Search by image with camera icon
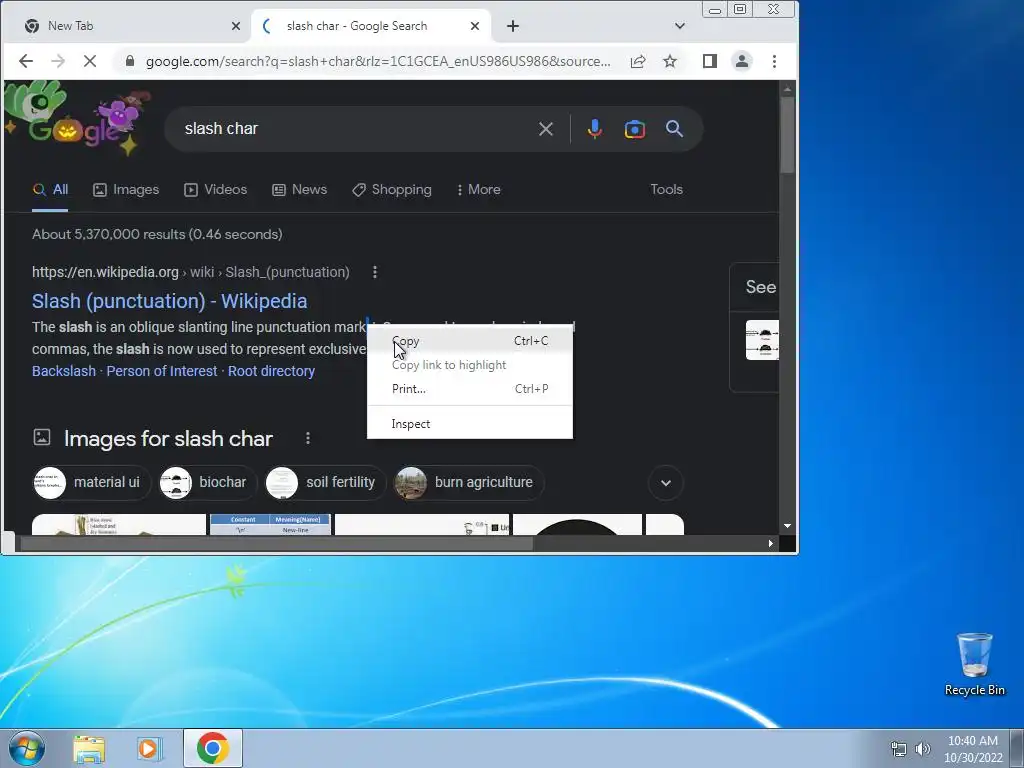Image resolution: width=1024 pixels, height=768 pixels. click(635, 129)
